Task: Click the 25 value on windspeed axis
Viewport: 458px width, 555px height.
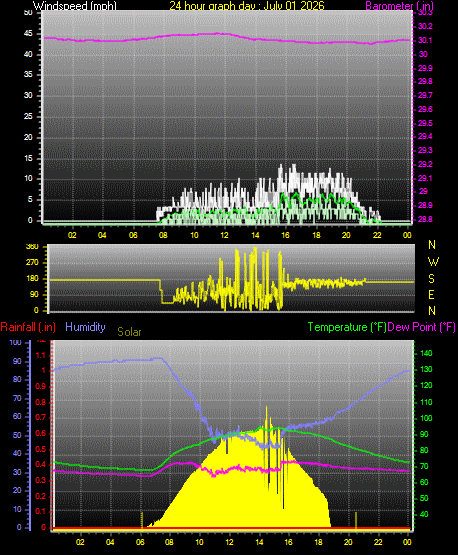Action: pyautogui.click(x=28, y=116)
